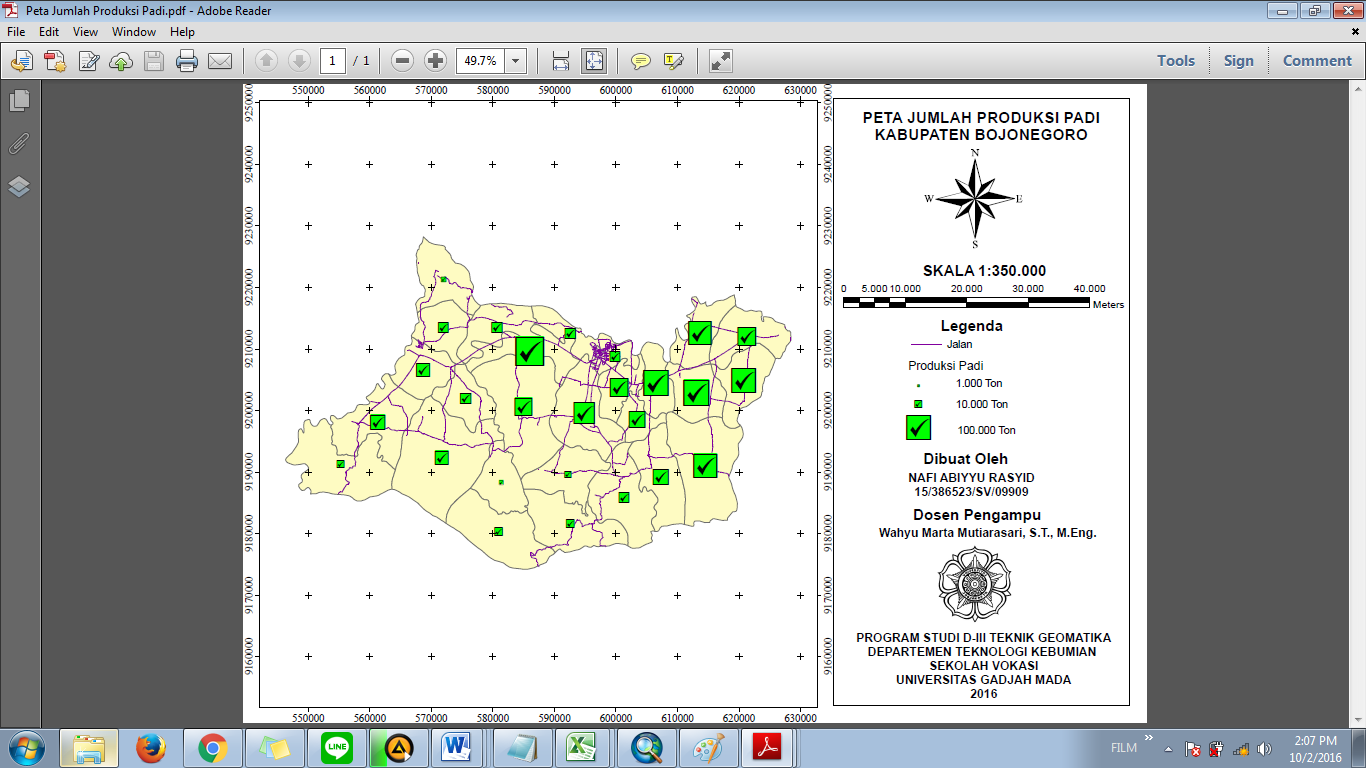
Task: Open the attachments paperclip panel
Action: [x=19, y=143]
